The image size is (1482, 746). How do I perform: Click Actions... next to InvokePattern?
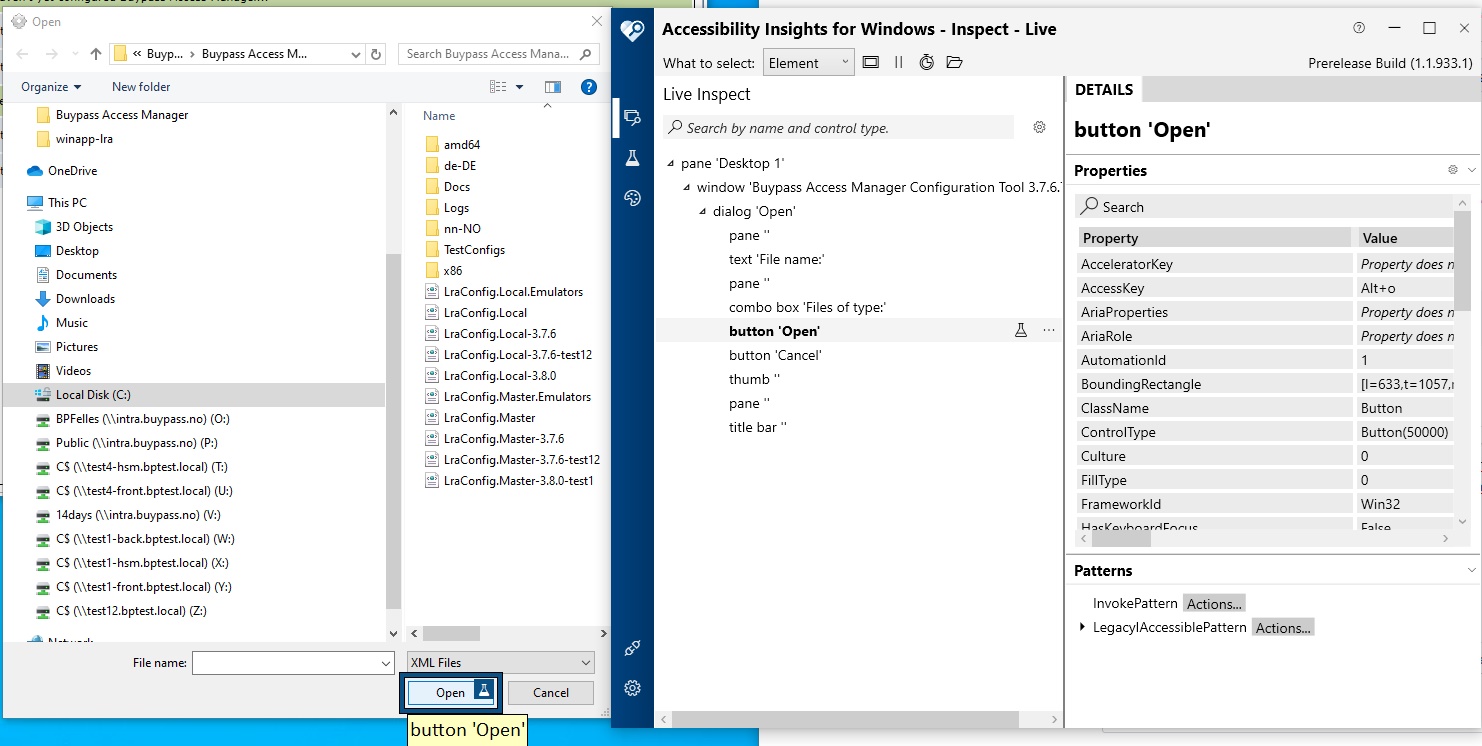1213,603
